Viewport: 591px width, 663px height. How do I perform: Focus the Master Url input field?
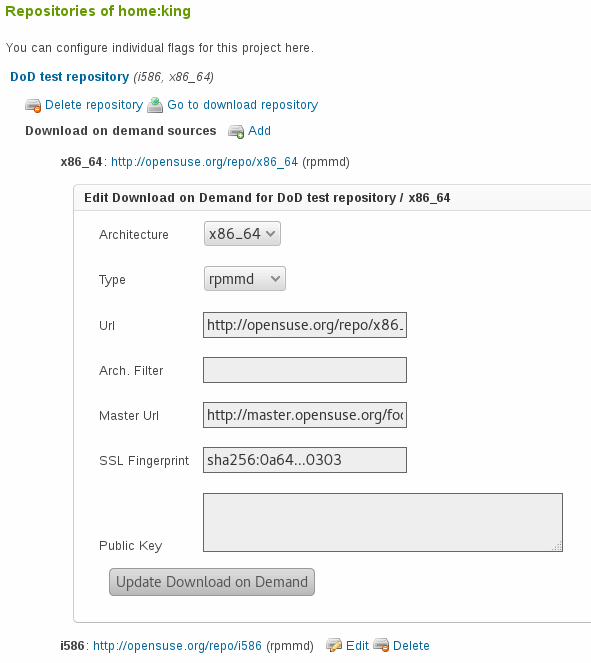[x=305, y=415]
